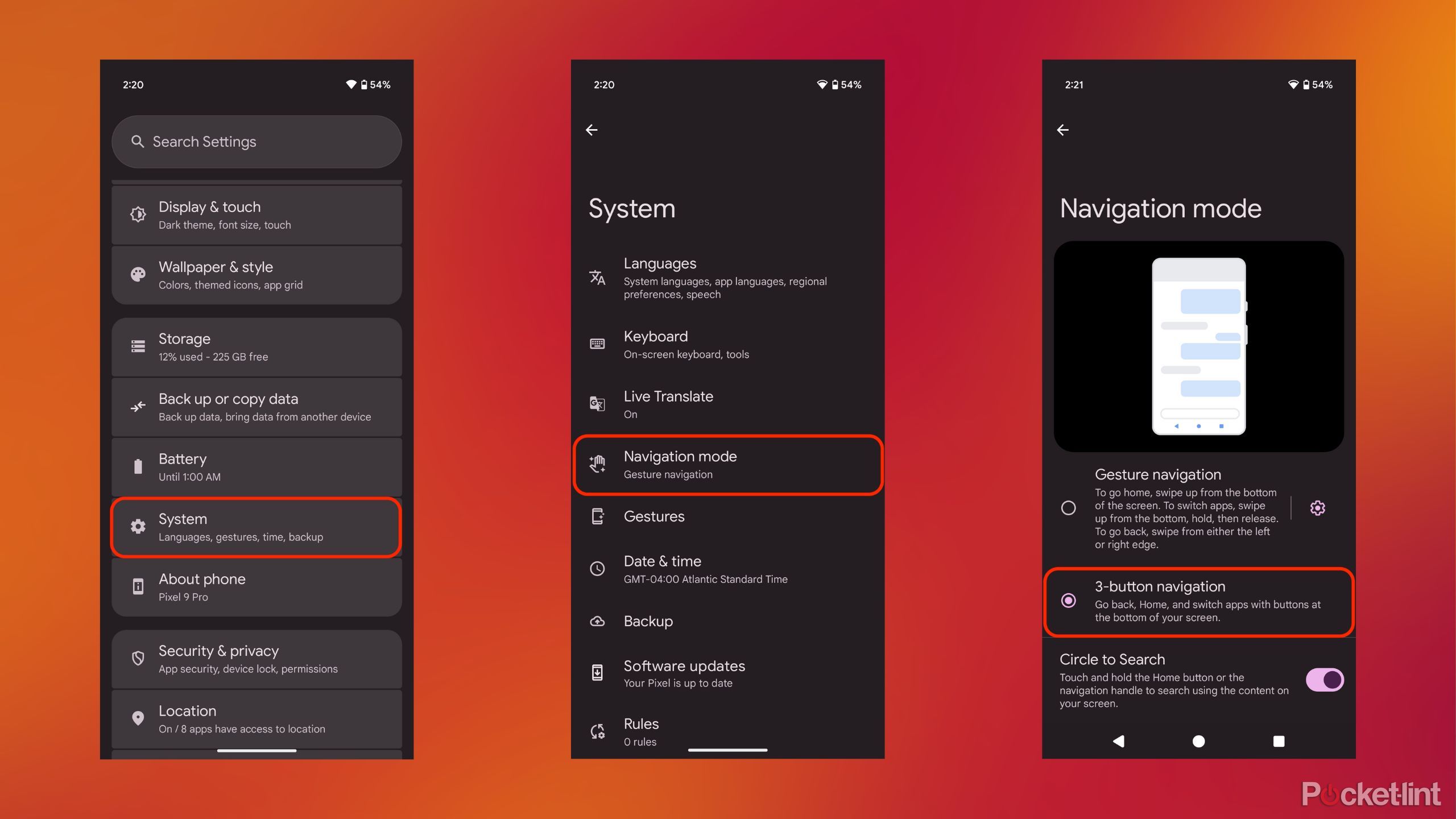Image resolution: width=1456 pixels, height=819 pixels.
Task: Select Gesture navigation radio button
Action: 1069,507
